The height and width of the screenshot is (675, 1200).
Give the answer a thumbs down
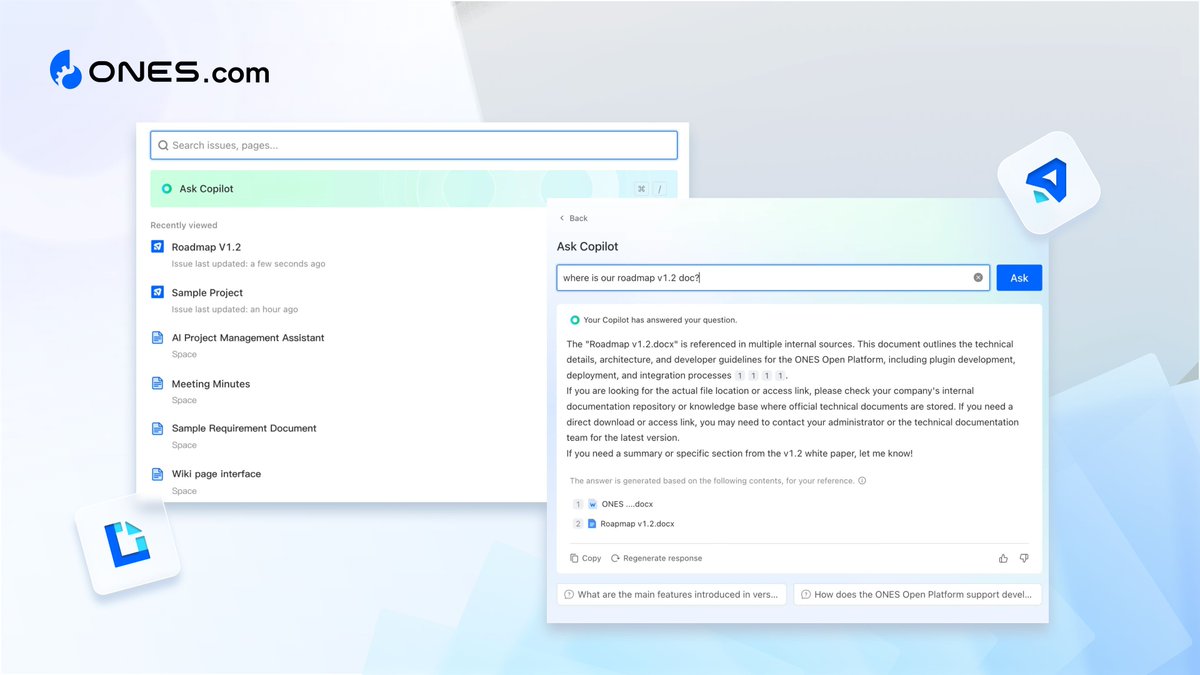[x=1023, y=558]
